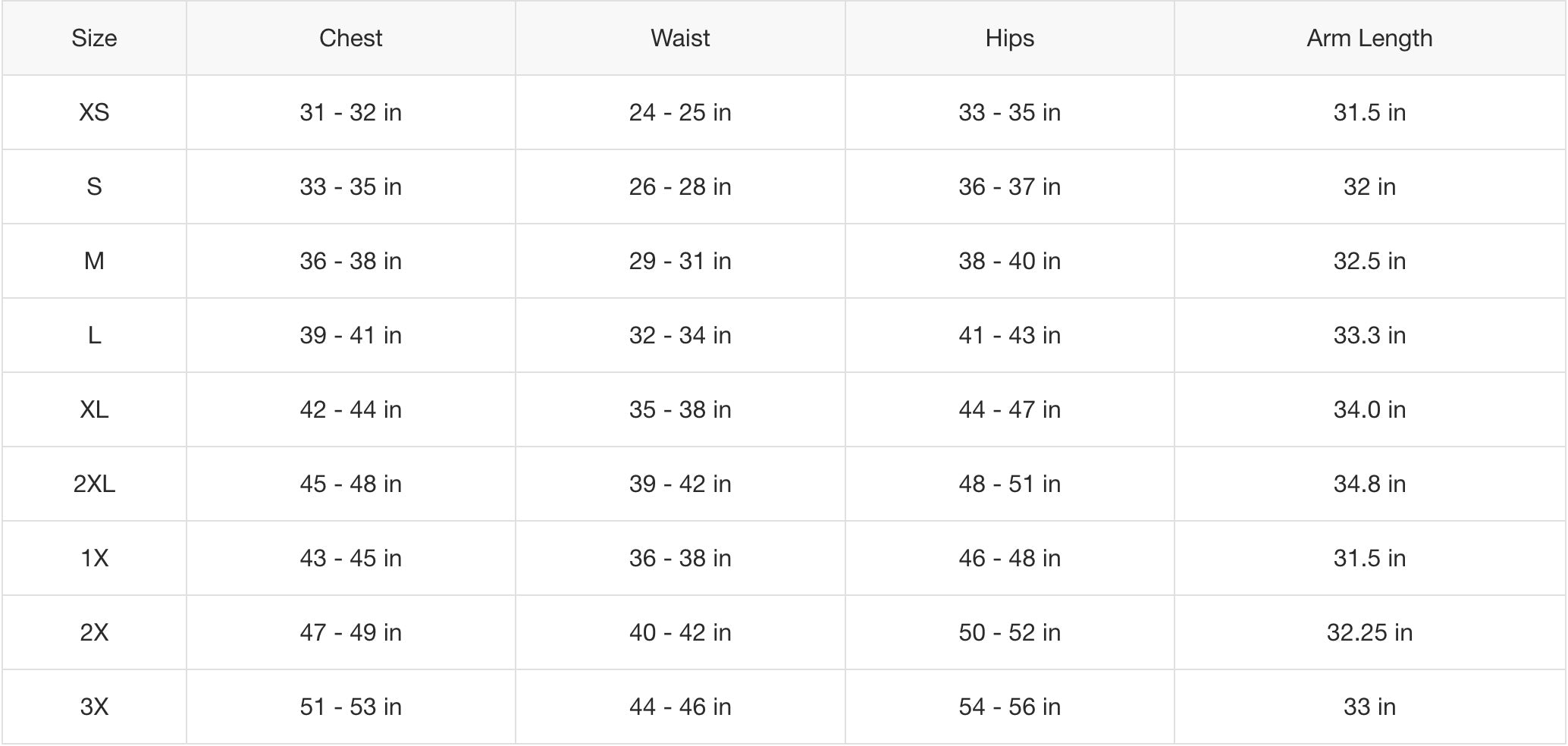Click hips value 41 - 43 in

(x=1009, y=335)
